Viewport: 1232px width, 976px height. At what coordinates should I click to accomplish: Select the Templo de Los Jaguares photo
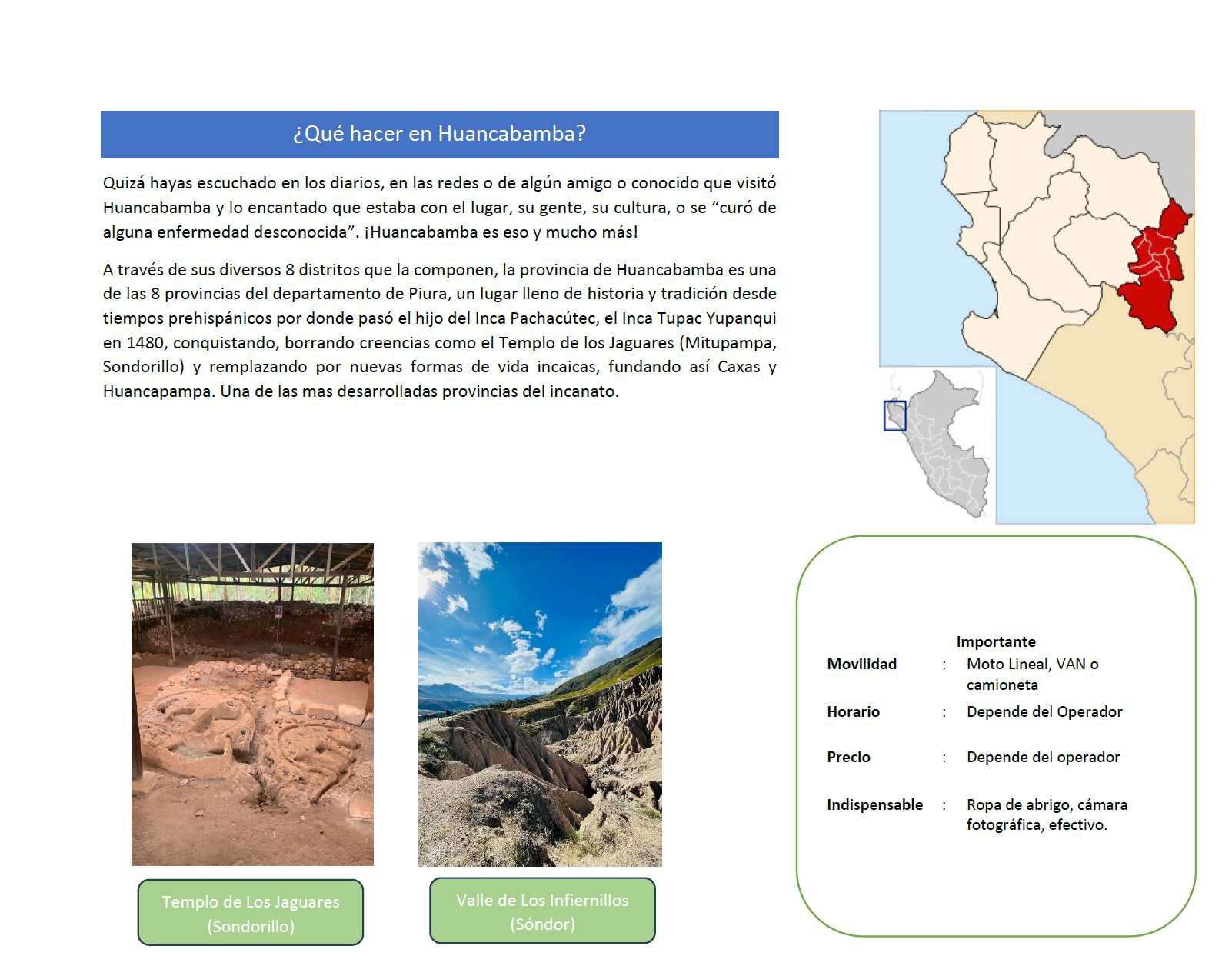pyautogui.click(x=252, y=704)
